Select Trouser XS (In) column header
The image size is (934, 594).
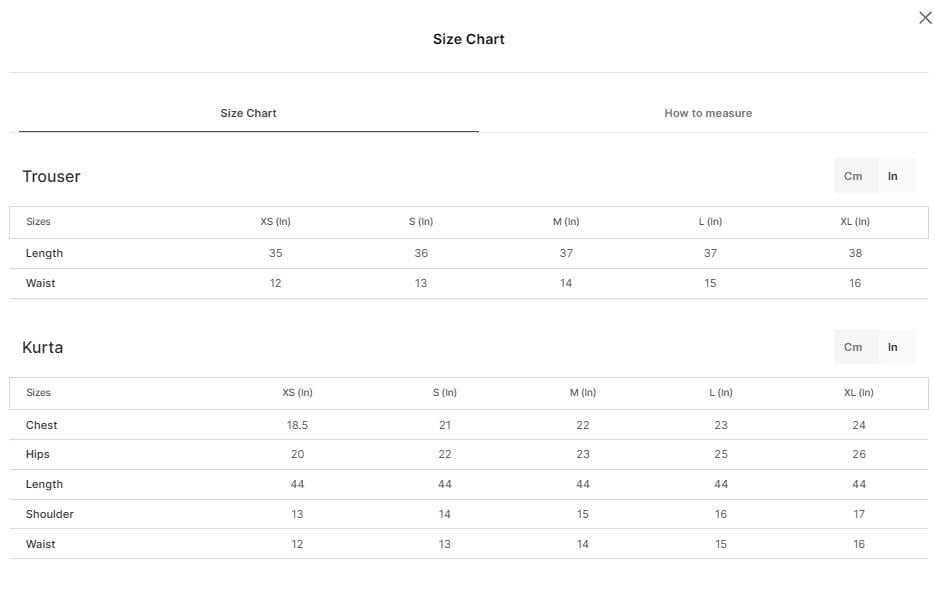(x=275, y=222)
